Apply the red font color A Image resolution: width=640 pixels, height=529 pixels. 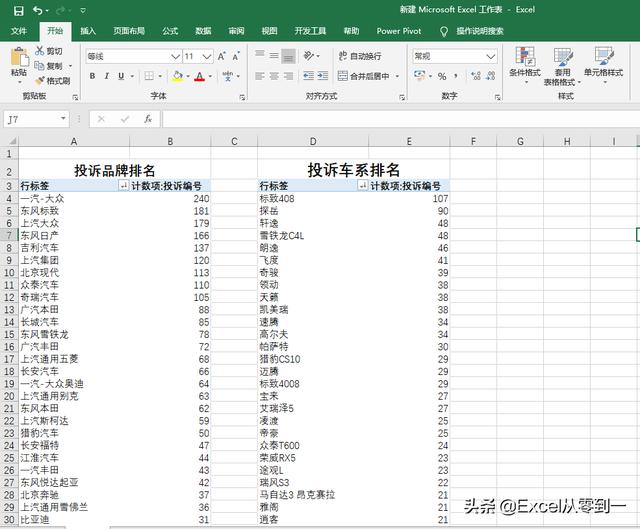pyautogui.click(x=200, y=76)
